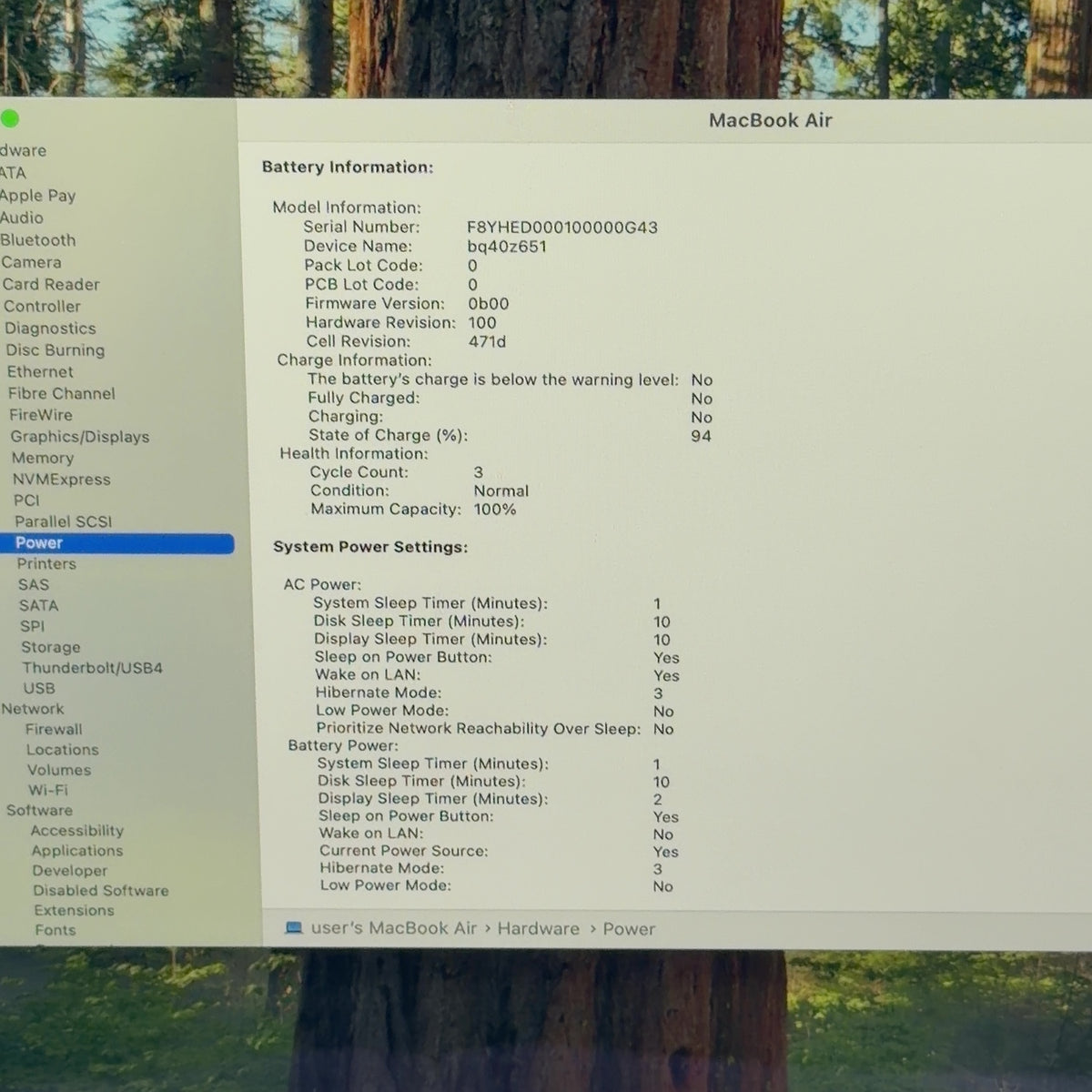Open Disabled Software item
This screenshot has height=1092, width=1092.
(101, 891)
